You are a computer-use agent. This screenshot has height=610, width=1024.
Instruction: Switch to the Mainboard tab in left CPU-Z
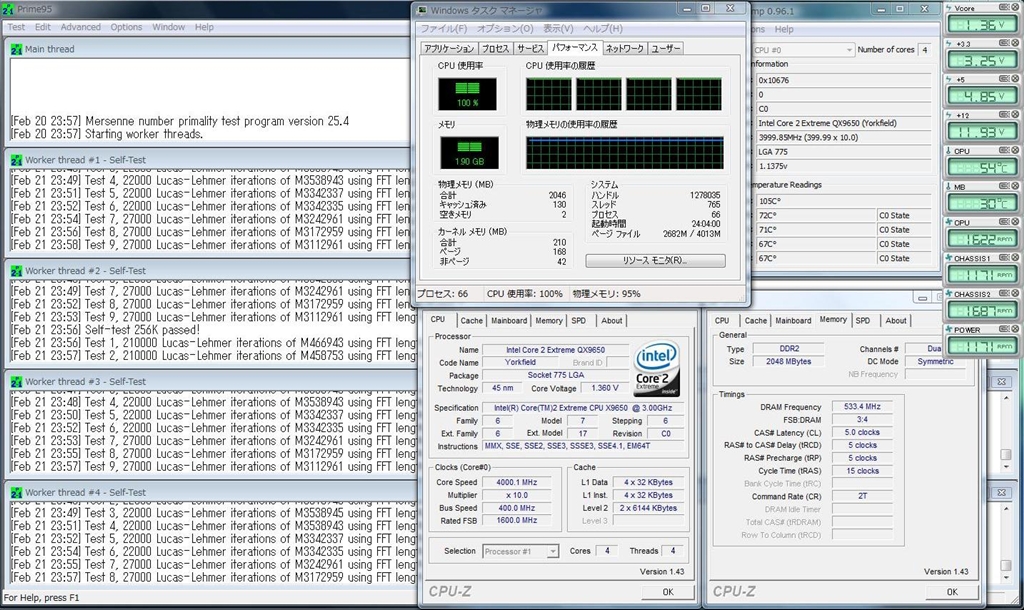(x=509, y=321)
